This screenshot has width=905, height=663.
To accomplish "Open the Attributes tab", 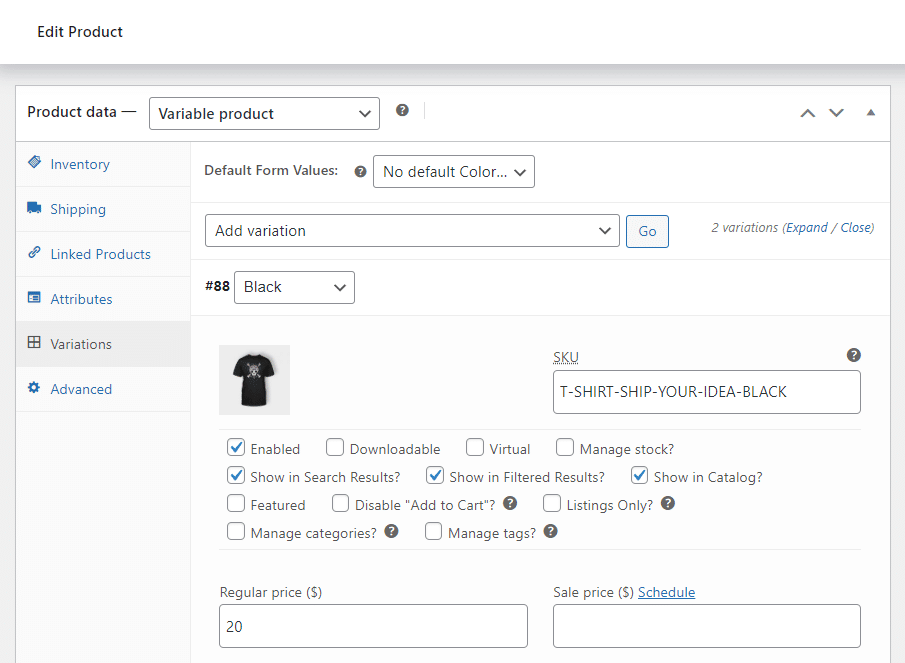I will click(81, 299).
